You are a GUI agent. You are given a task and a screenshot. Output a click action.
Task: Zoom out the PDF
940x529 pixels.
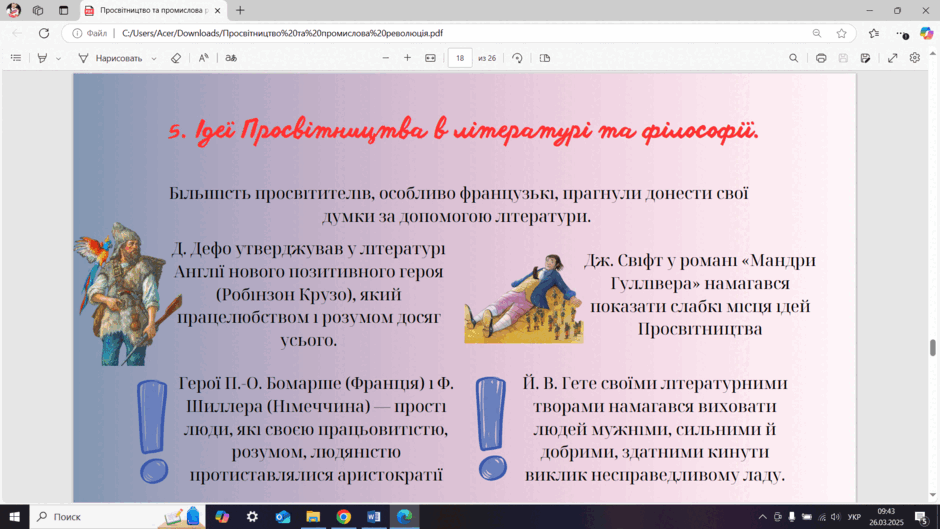[386, 58]
